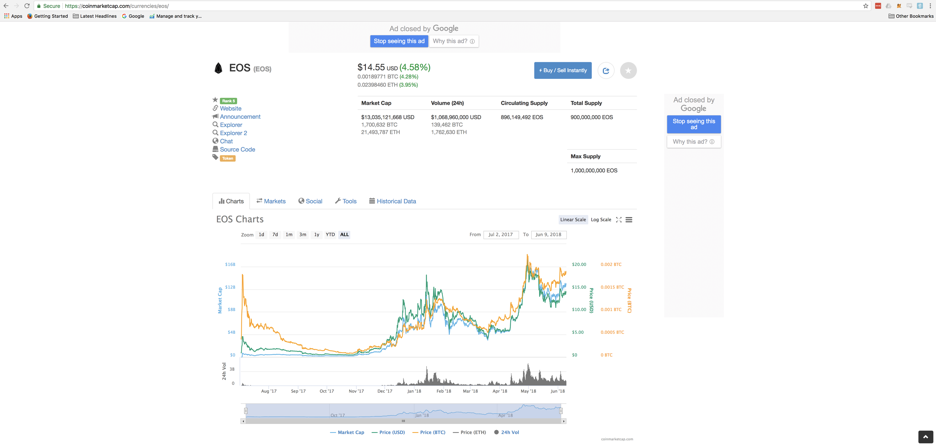Click the blue square extension icon
936x448 pixels.
click(920, 5)
